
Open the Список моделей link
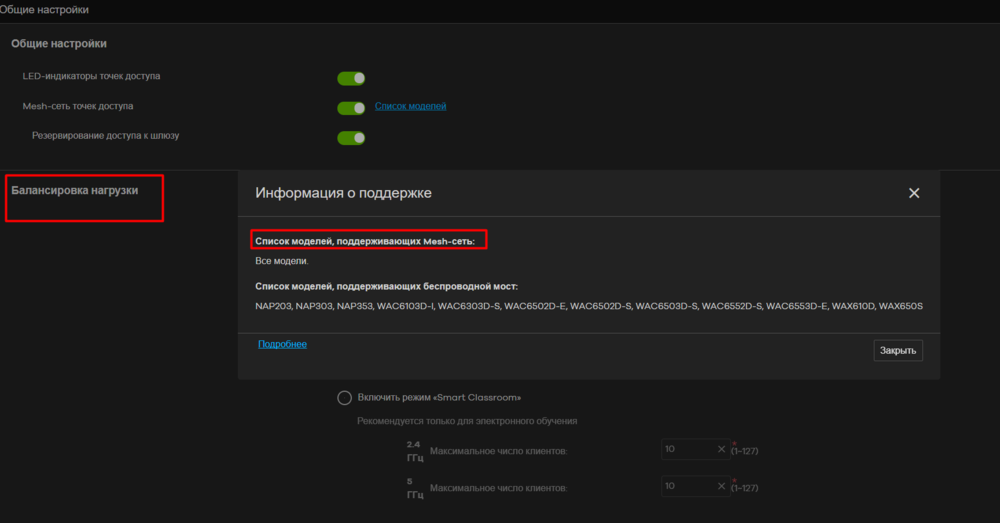410,106
